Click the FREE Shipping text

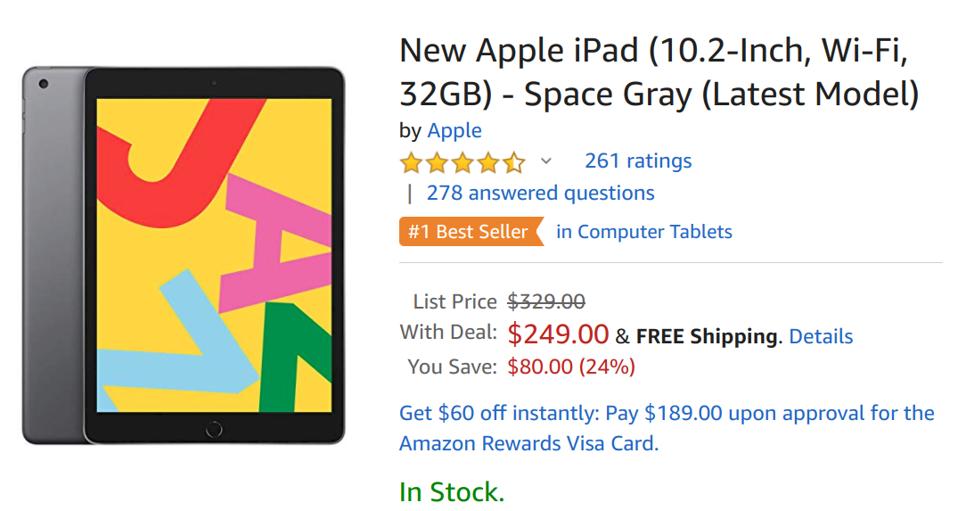(706, 336)
